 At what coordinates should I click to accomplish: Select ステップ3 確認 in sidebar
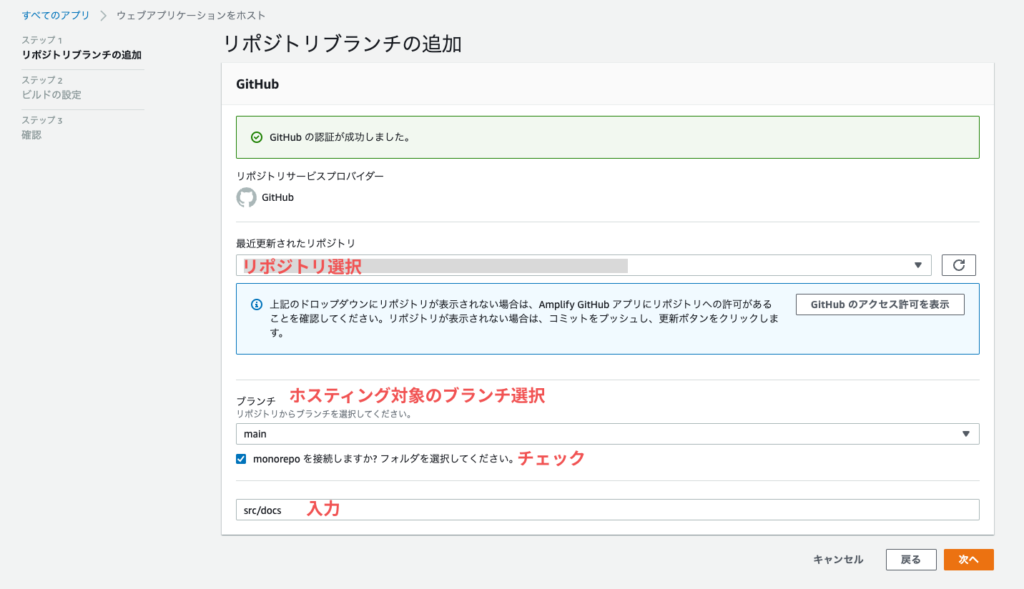42,127
